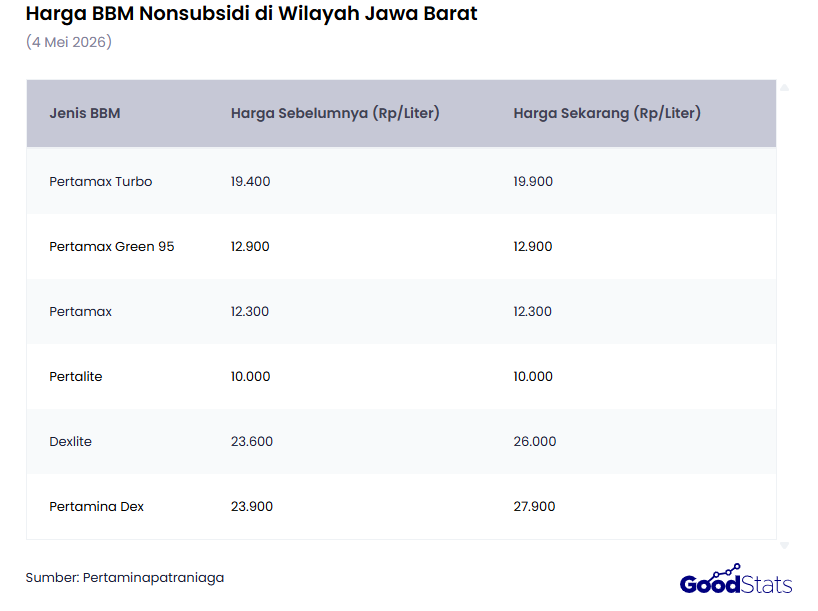Select the 'Pertamax Turbo' row label
The width and height of the screenshot is (818, 611).
click(101, 182)
